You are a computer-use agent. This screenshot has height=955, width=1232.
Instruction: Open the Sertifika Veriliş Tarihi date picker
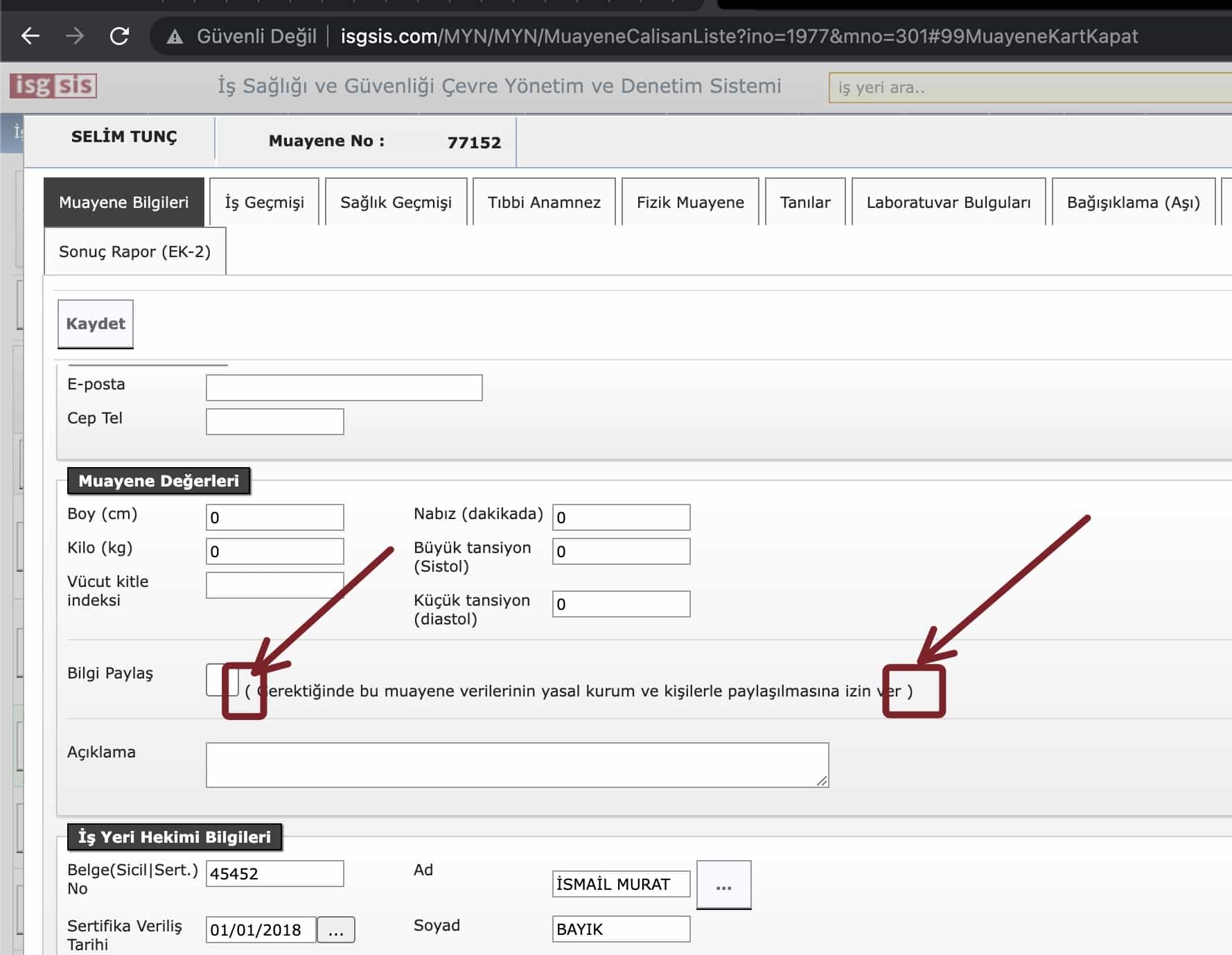(x=335, y=930)
